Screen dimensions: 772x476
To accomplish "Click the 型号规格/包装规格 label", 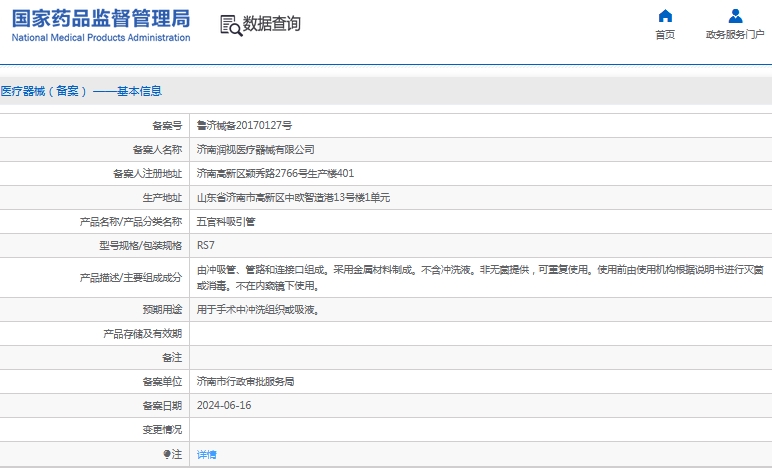I will (x=141, y=245).
